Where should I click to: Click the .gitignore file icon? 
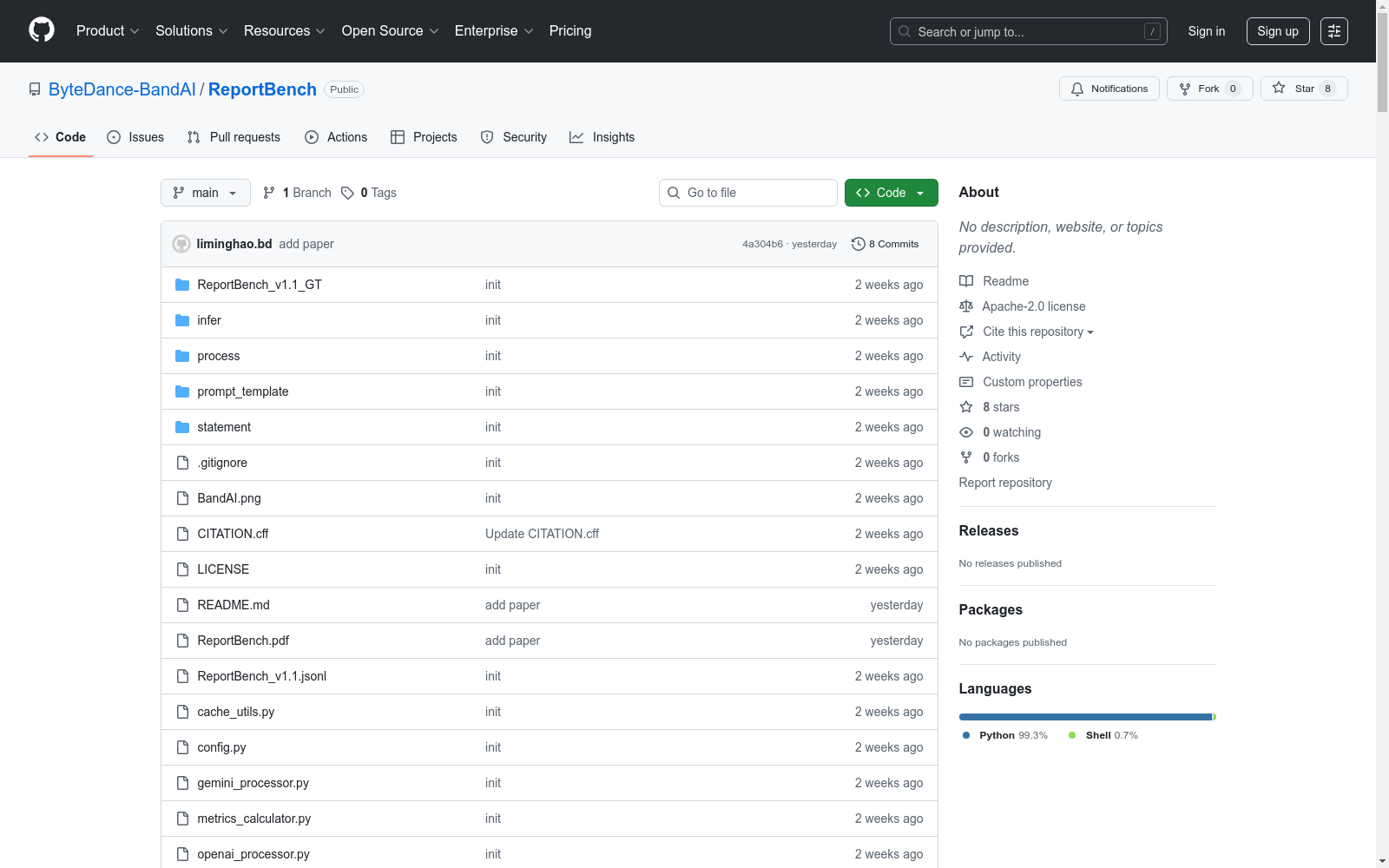tap(182, 463)
